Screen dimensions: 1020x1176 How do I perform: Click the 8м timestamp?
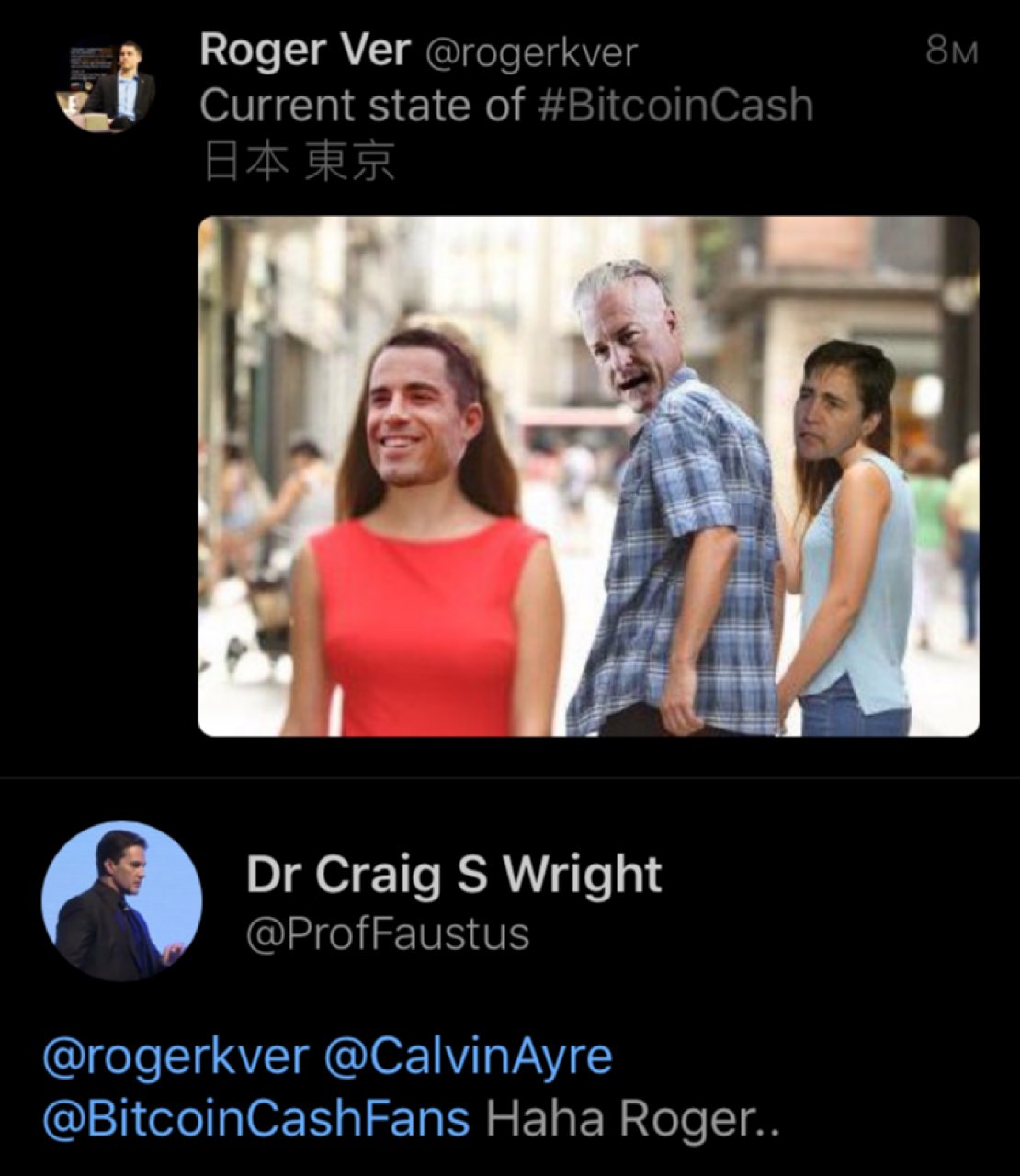click(951, 51)
